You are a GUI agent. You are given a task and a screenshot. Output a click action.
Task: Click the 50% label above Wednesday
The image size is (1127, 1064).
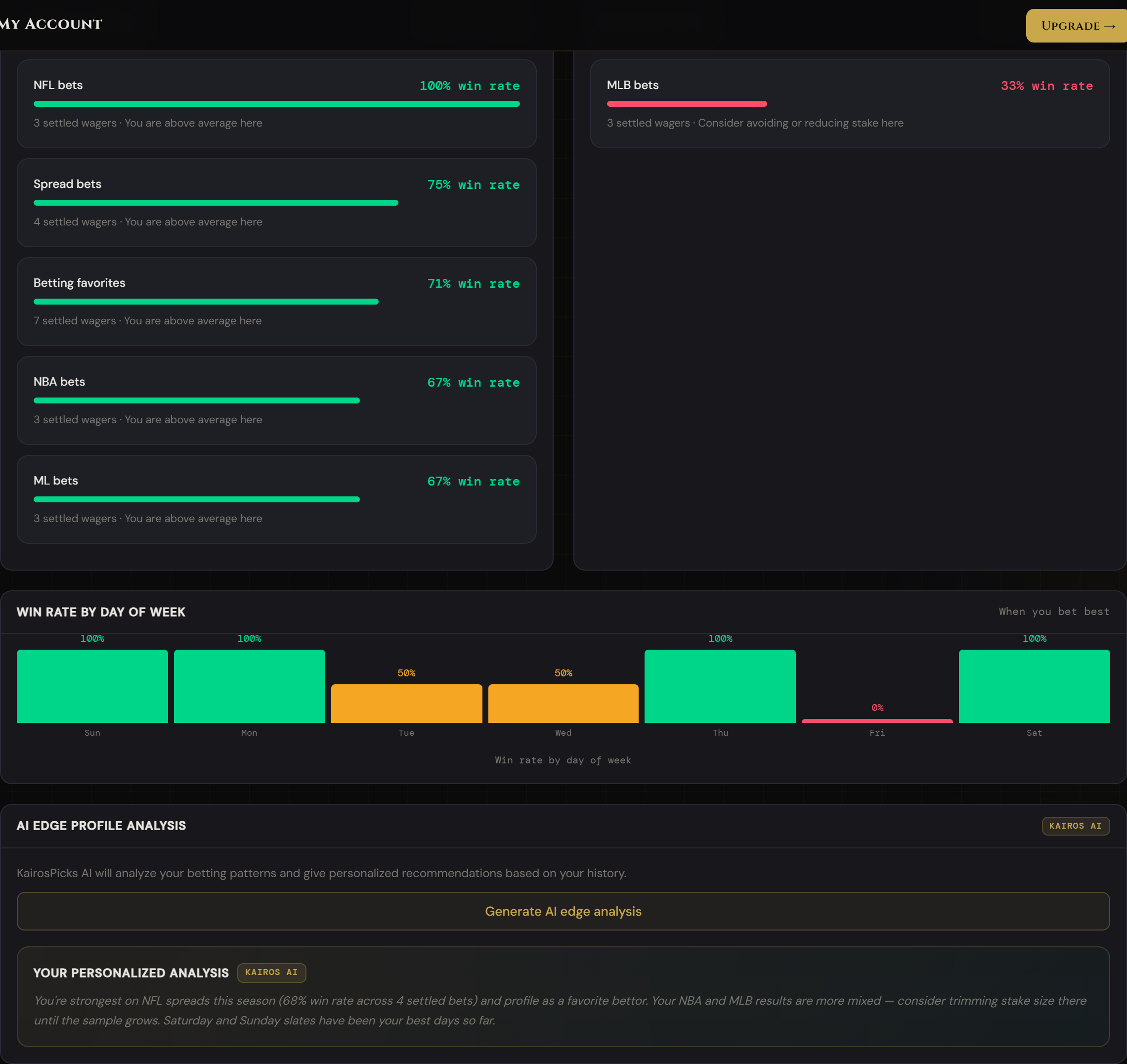563,672
